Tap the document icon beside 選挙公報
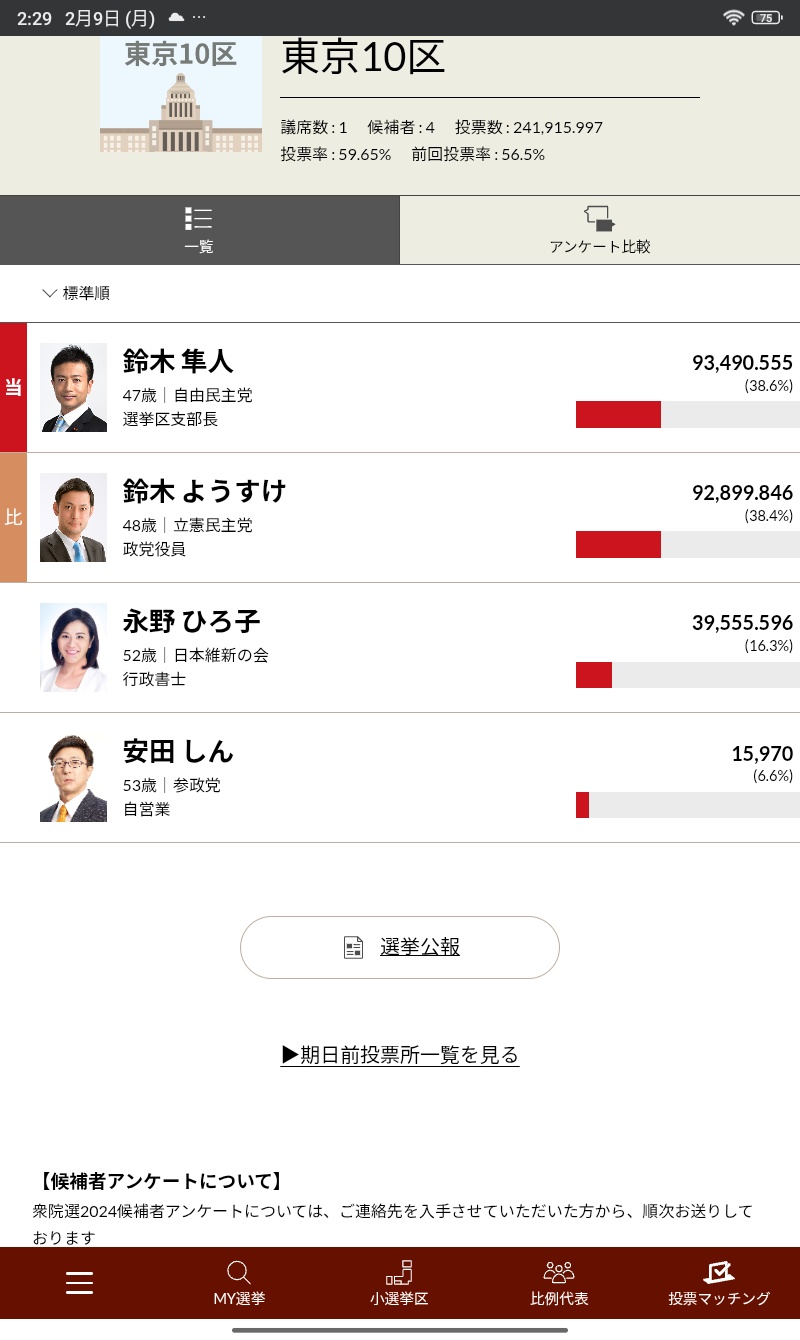This screenshot has width=800, height=1340. [353, 948]
